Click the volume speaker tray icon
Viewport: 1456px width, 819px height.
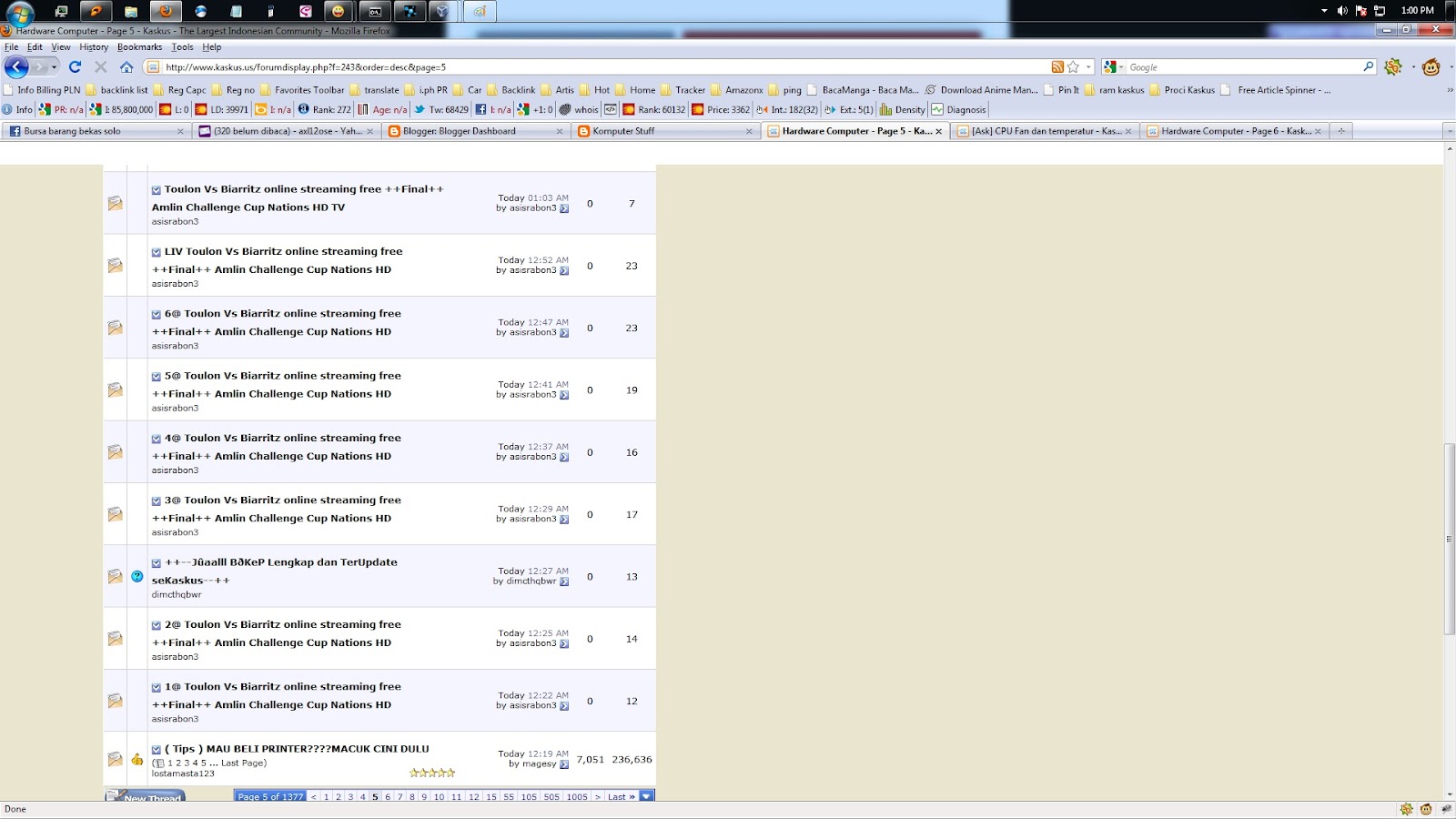[1342, 11]
